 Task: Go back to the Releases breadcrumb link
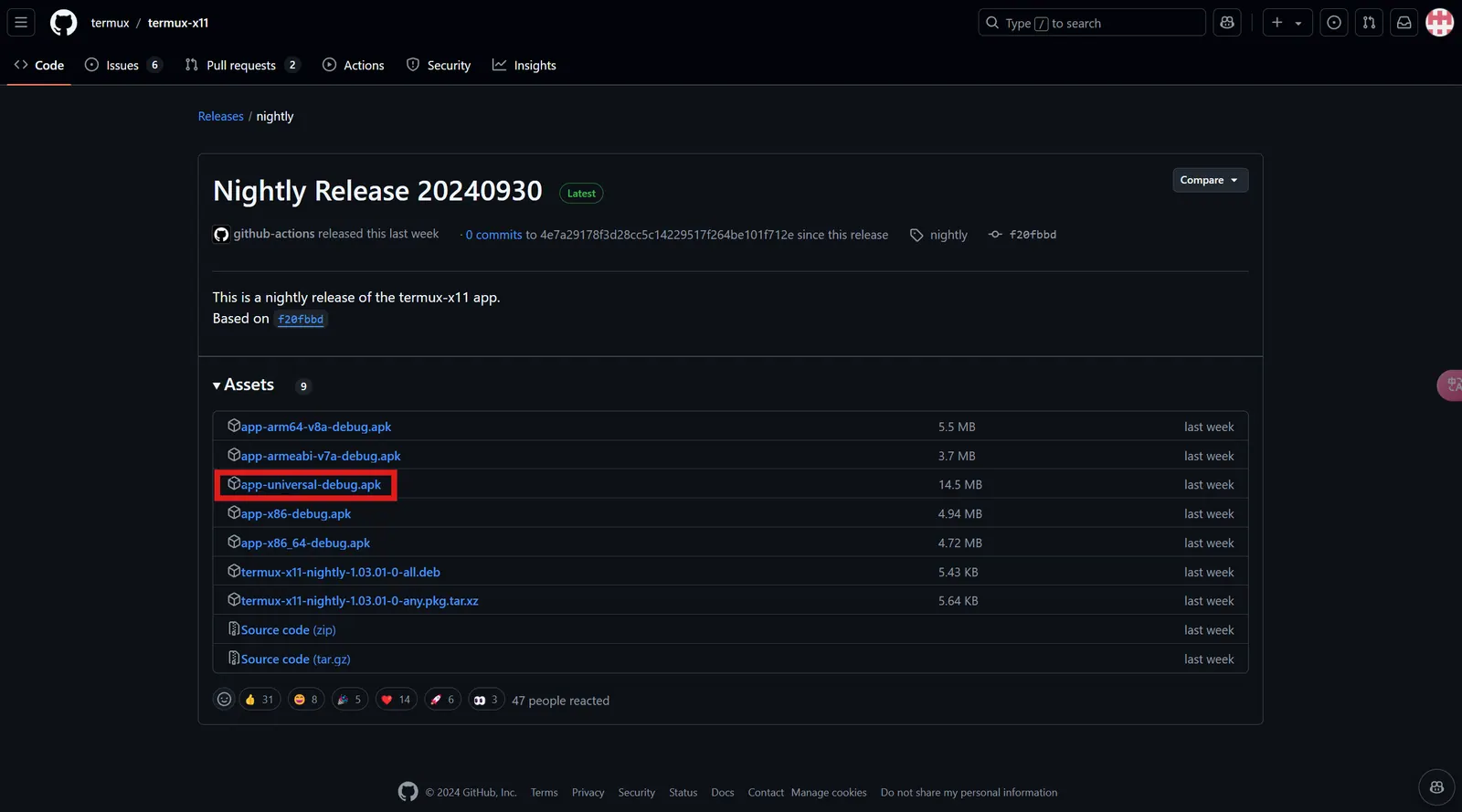220,117
